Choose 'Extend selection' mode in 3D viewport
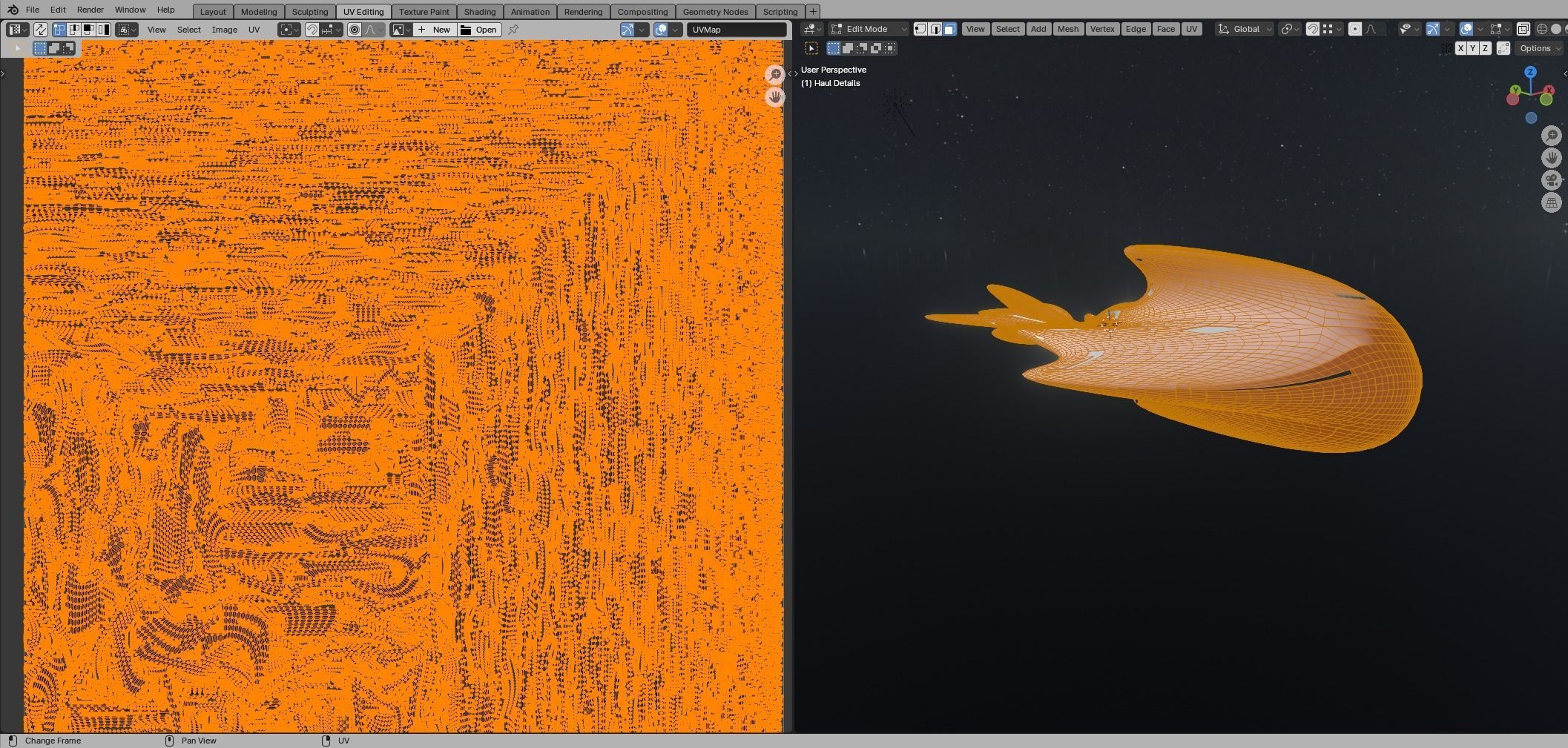 [848, 48]
